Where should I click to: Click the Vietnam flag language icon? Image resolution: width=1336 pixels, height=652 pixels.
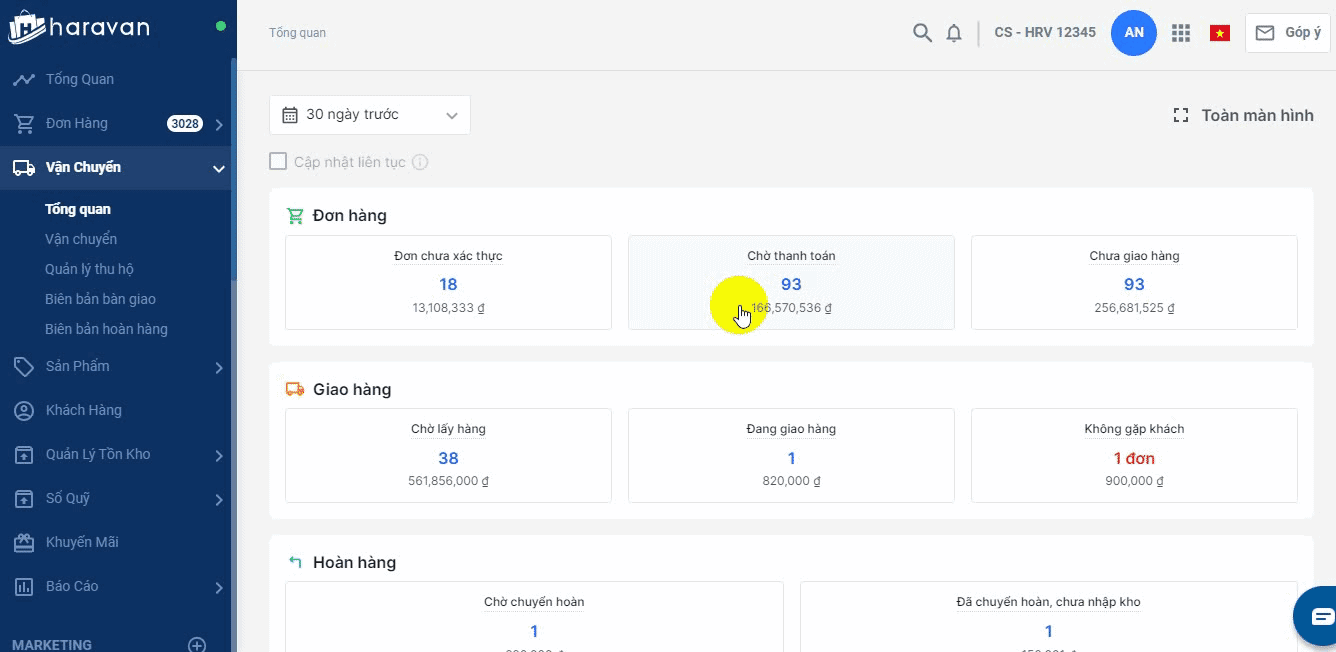point(1219,33)
